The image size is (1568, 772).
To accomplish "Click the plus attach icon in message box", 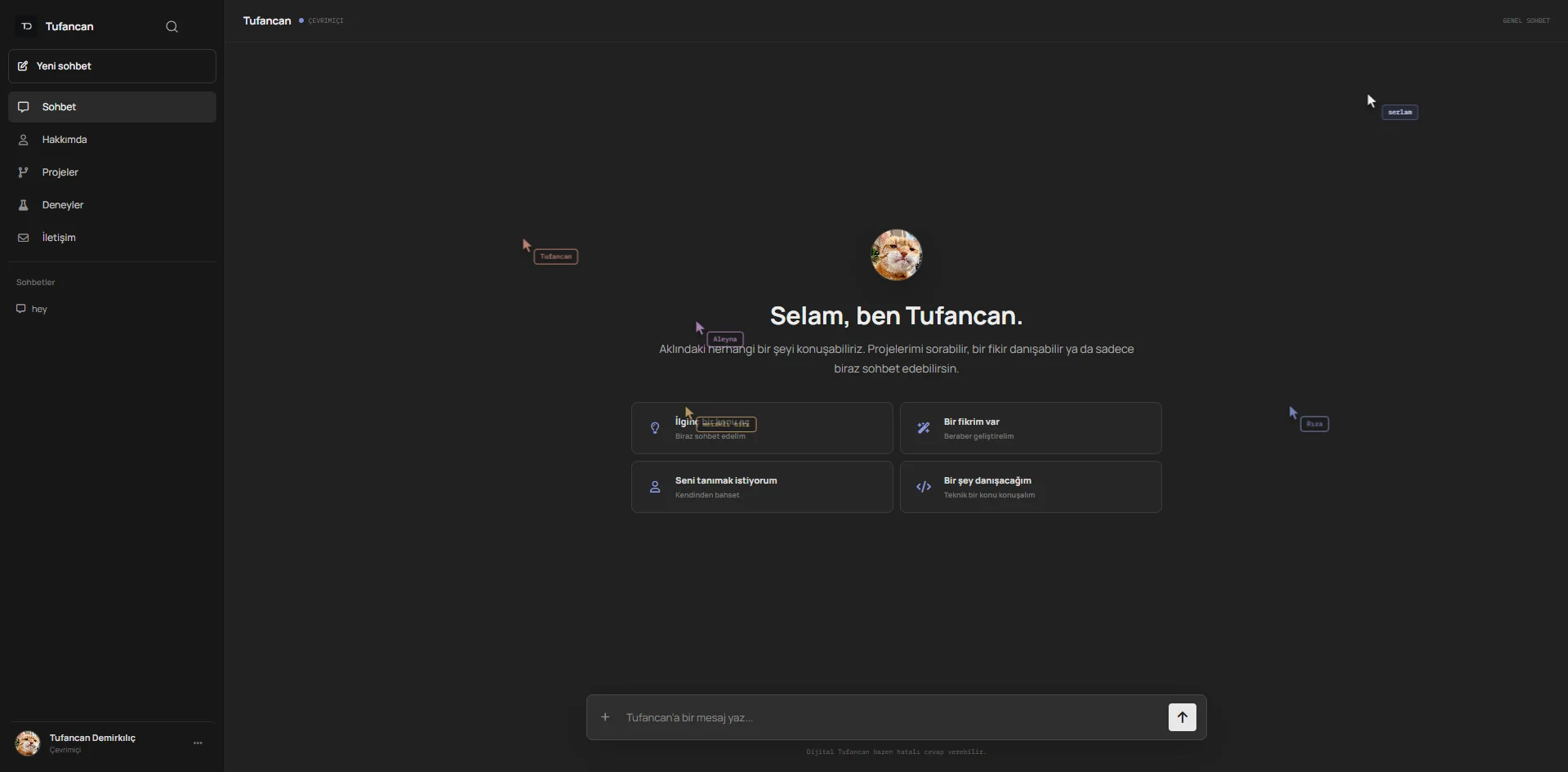I will [605, 717].
